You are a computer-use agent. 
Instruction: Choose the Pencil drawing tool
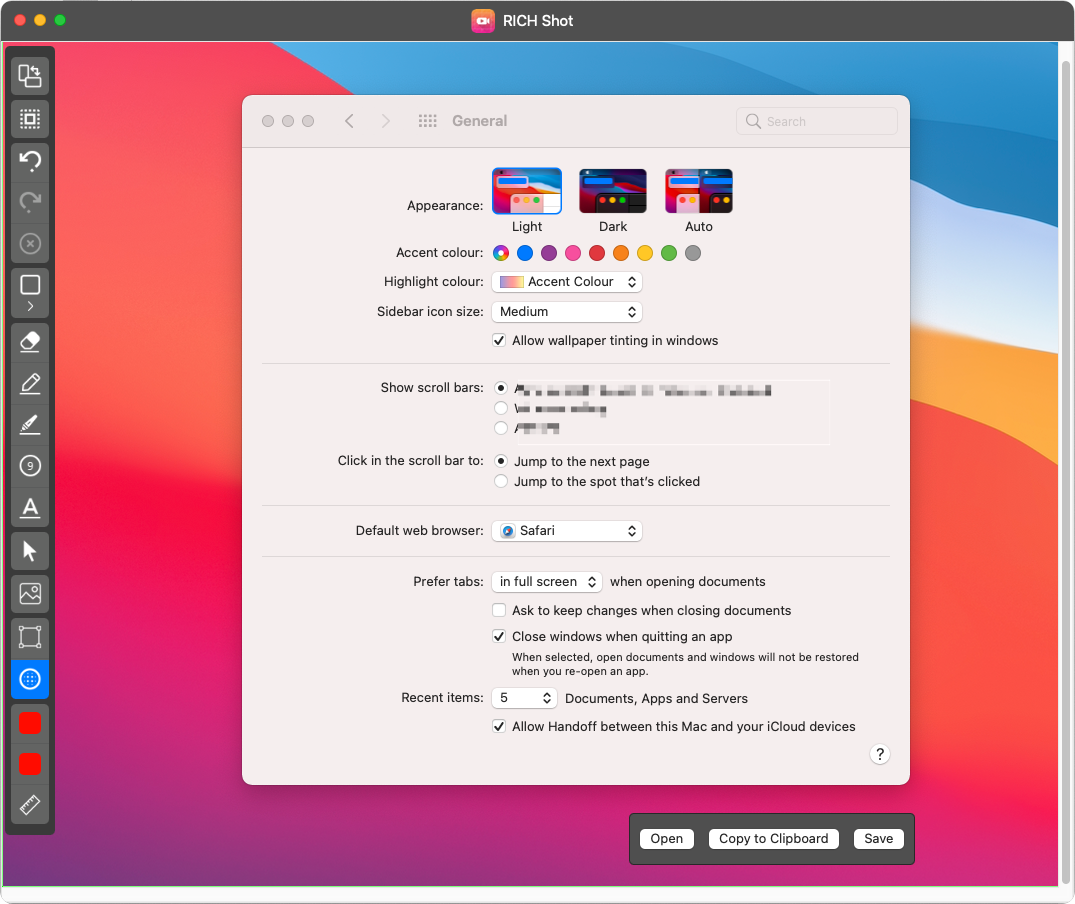29,384
